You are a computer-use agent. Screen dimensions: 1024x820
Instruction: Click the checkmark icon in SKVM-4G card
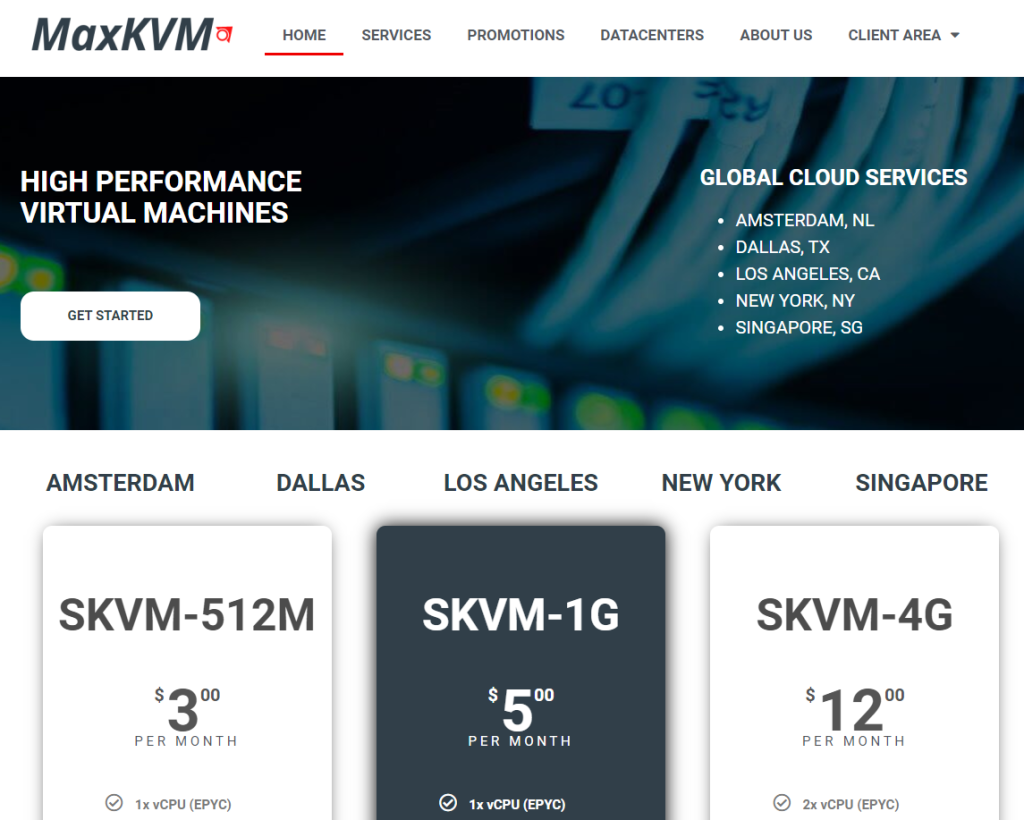coord(782,802)
